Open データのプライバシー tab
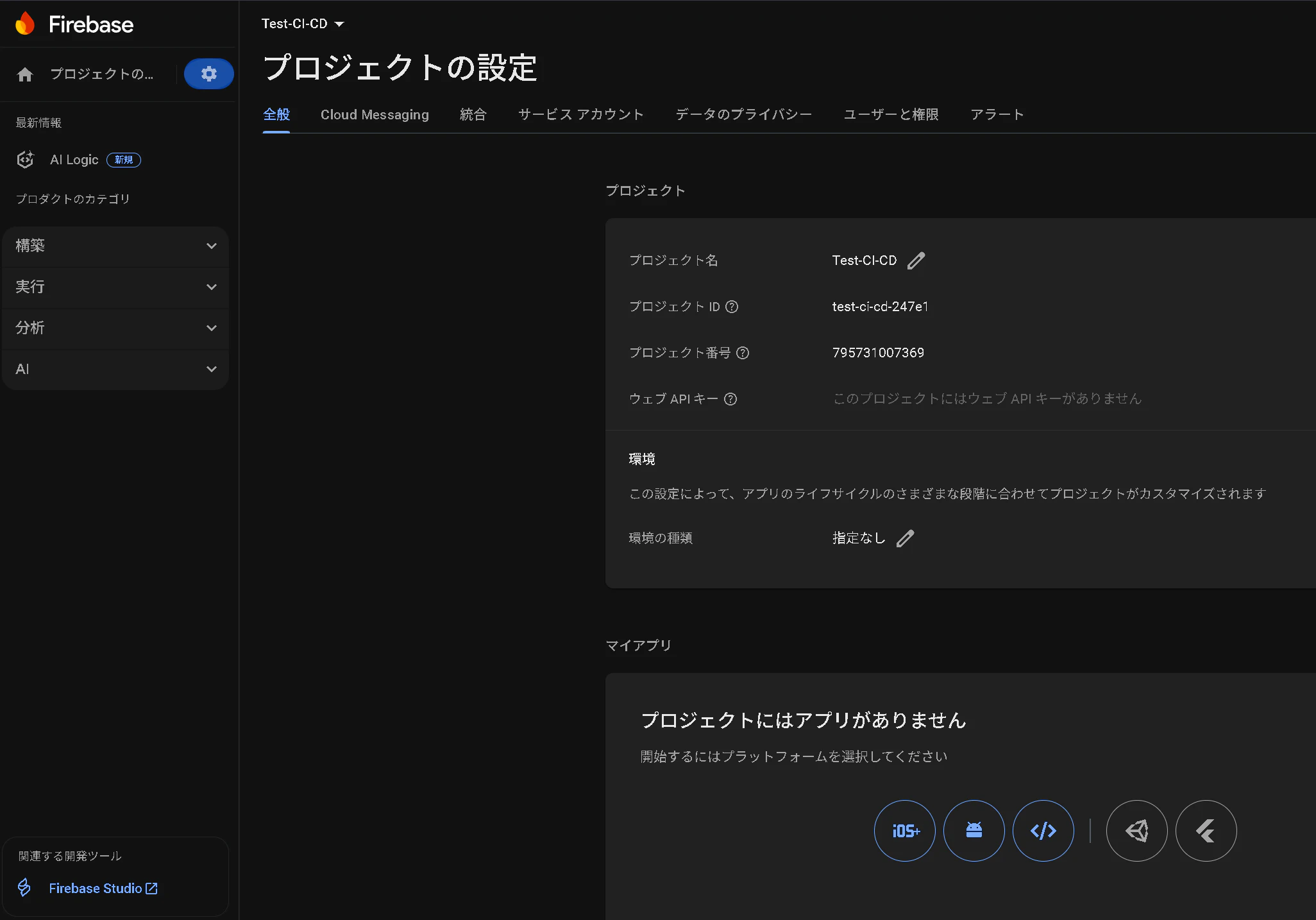 (743, 115)
